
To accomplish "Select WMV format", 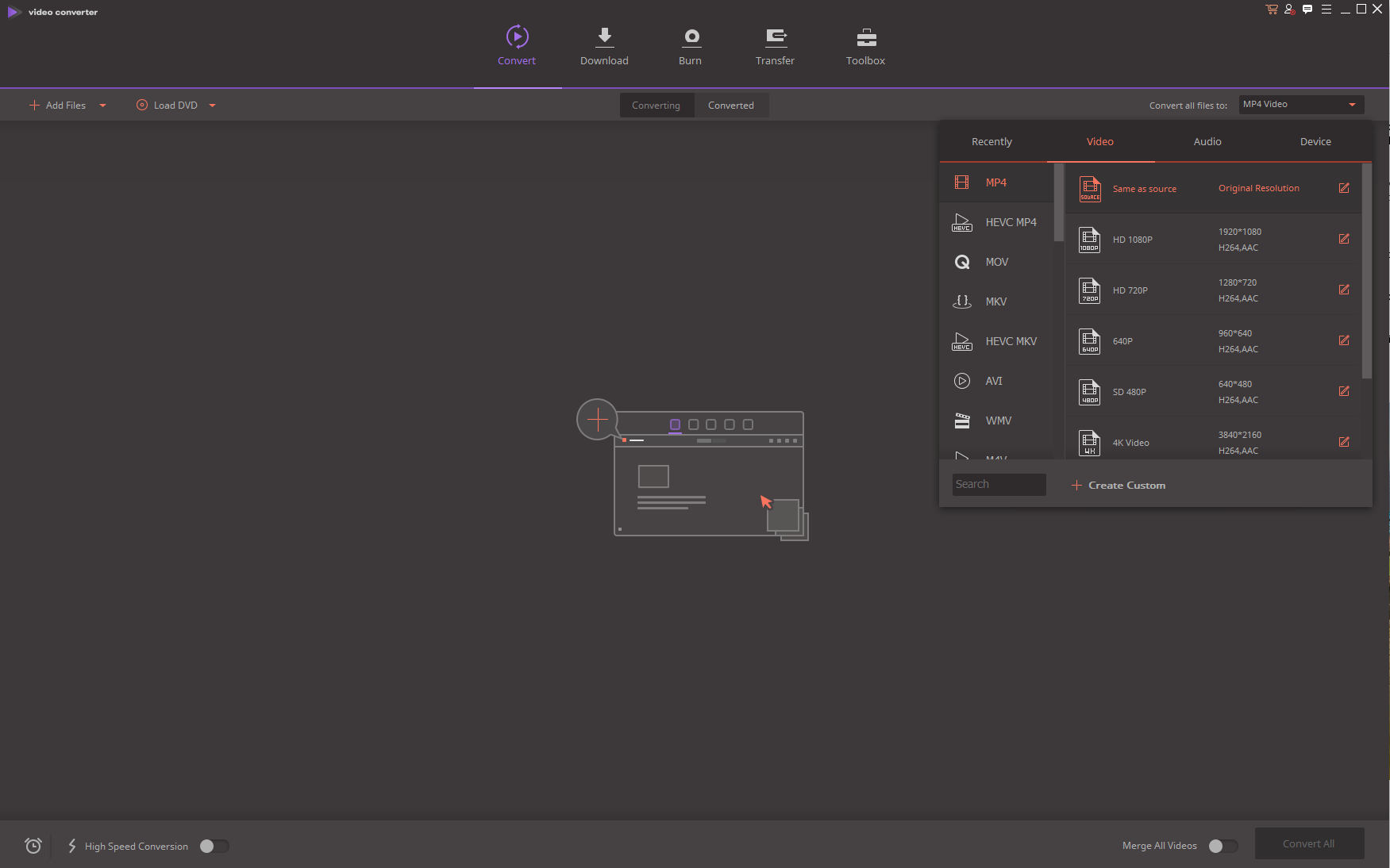I will [x=996, y=421].
